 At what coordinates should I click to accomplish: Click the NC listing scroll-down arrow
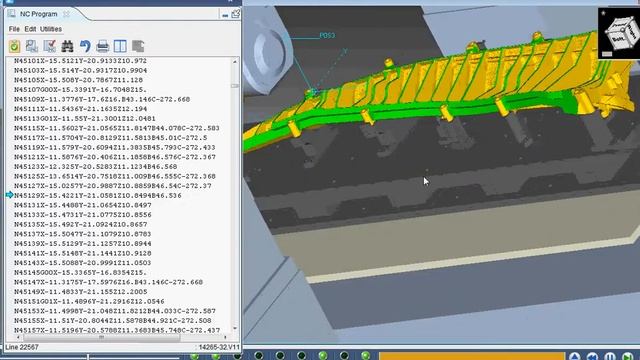[235, 329]
